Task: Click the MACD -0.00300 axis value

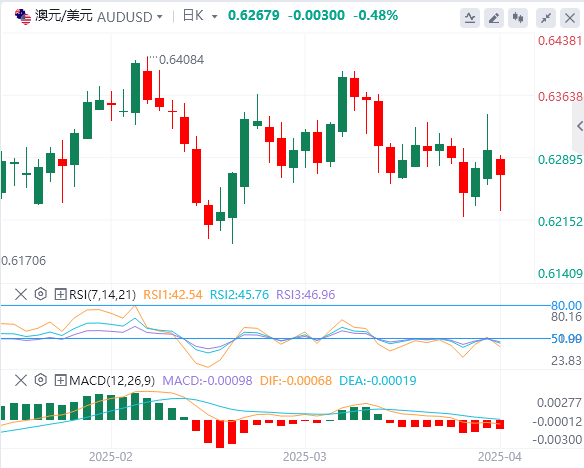Action: click(x=557, y=440)
